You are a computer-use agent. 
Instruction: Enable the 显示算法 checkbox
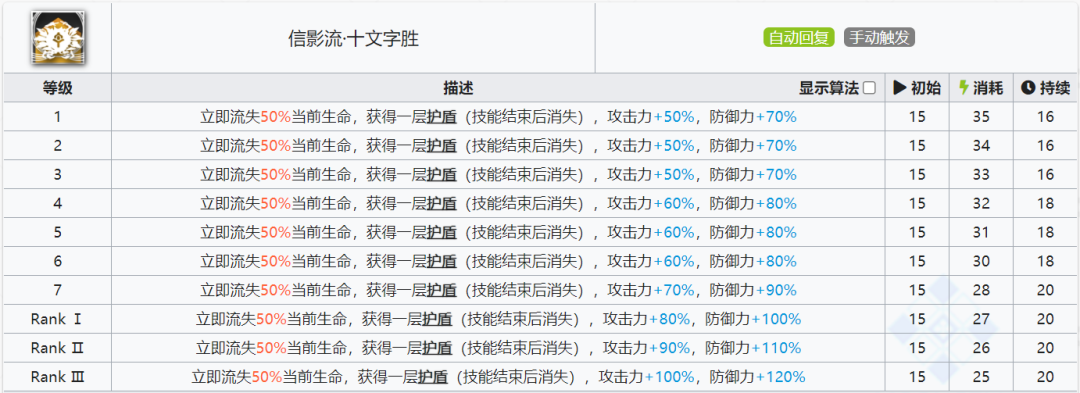pos(869,88)
